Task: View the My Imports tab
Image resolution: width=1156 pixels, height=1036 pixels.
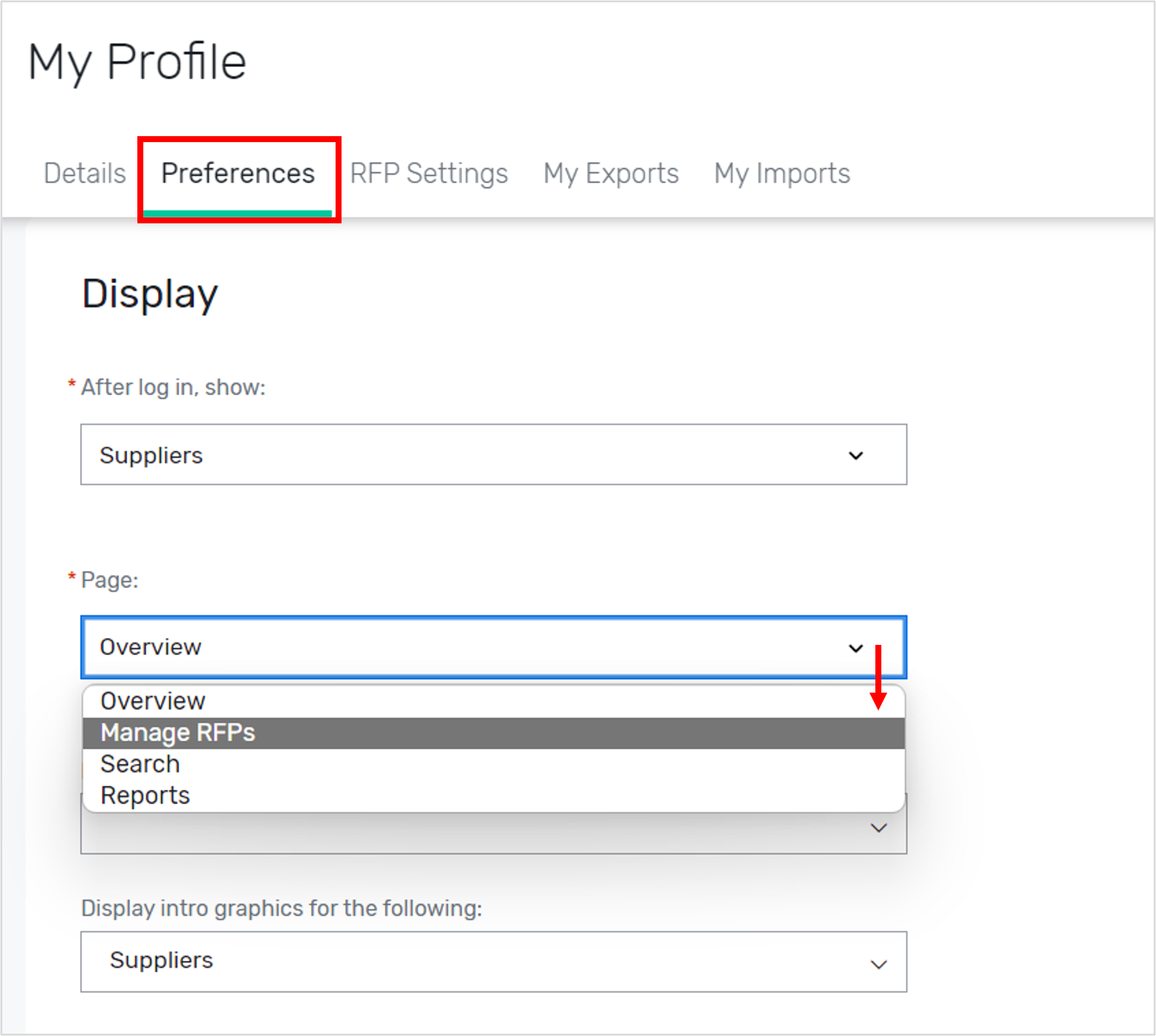Action: [x=781, y=173]
